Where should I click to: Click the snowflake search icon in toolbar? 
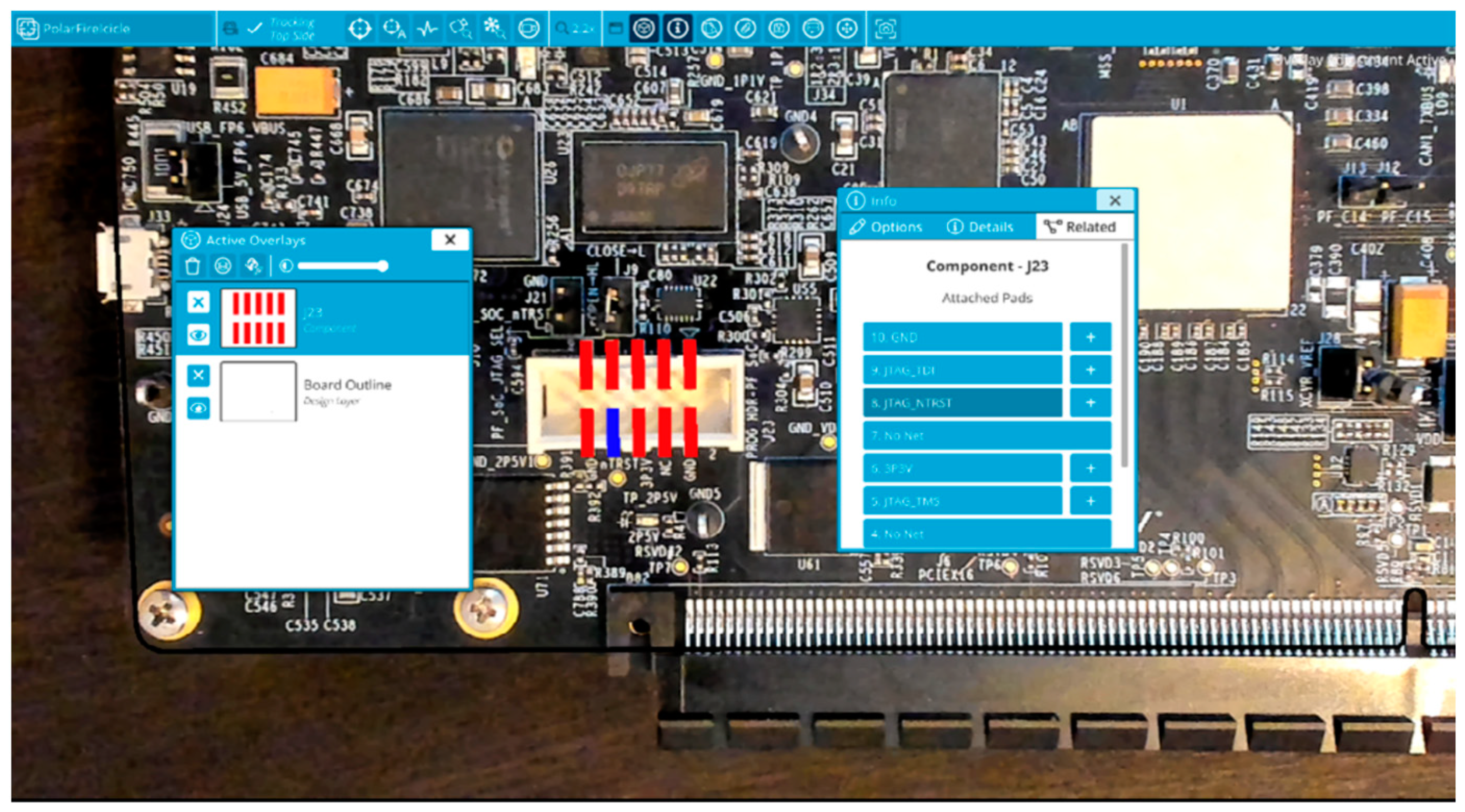coord(494,28)
